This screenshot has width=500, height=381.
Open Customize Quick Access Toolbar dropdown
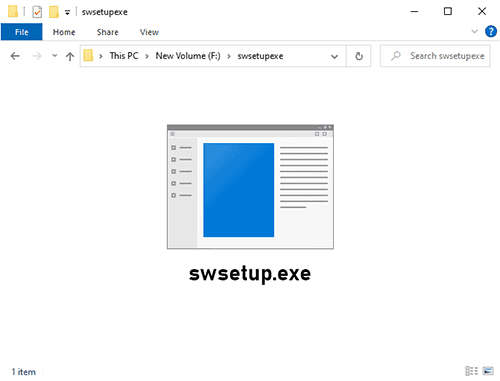(67, 13)
